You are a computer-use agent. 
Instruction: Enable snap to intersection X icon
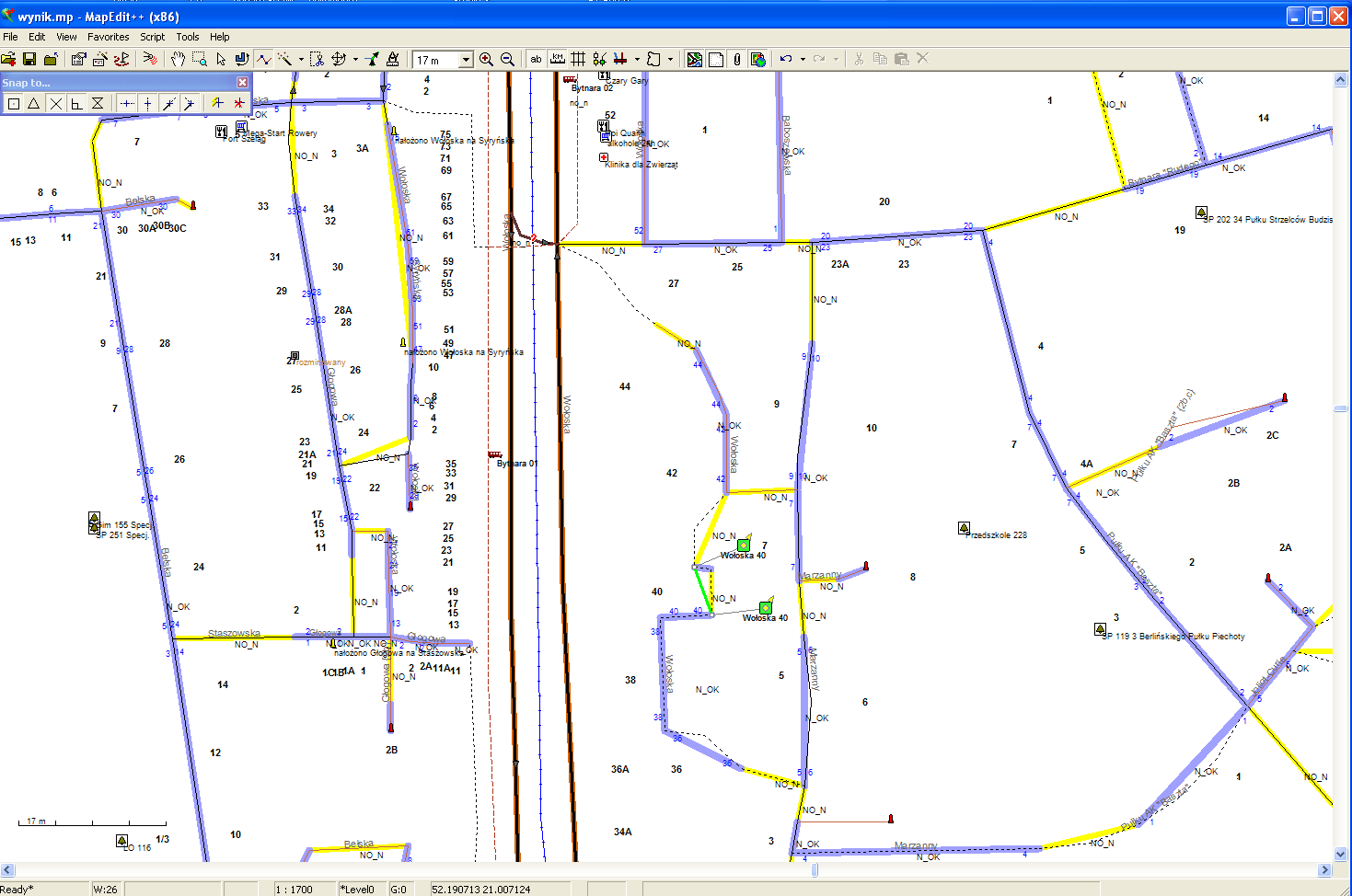(x=55, y=103)
